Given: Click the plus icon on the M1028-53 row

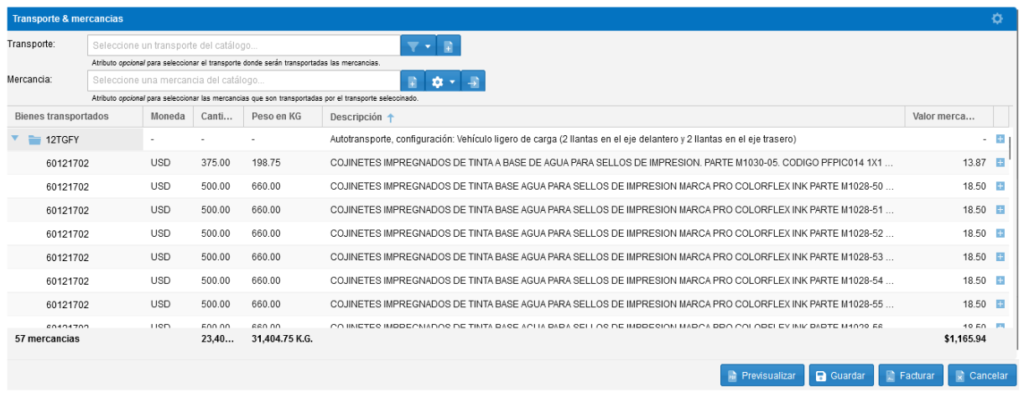Looking at the screenshot, I should pos(1000,257).
